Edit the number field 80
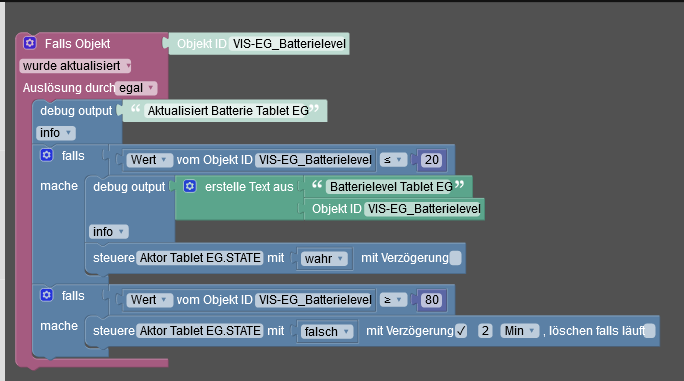684x381 pixels. point(432,300)
